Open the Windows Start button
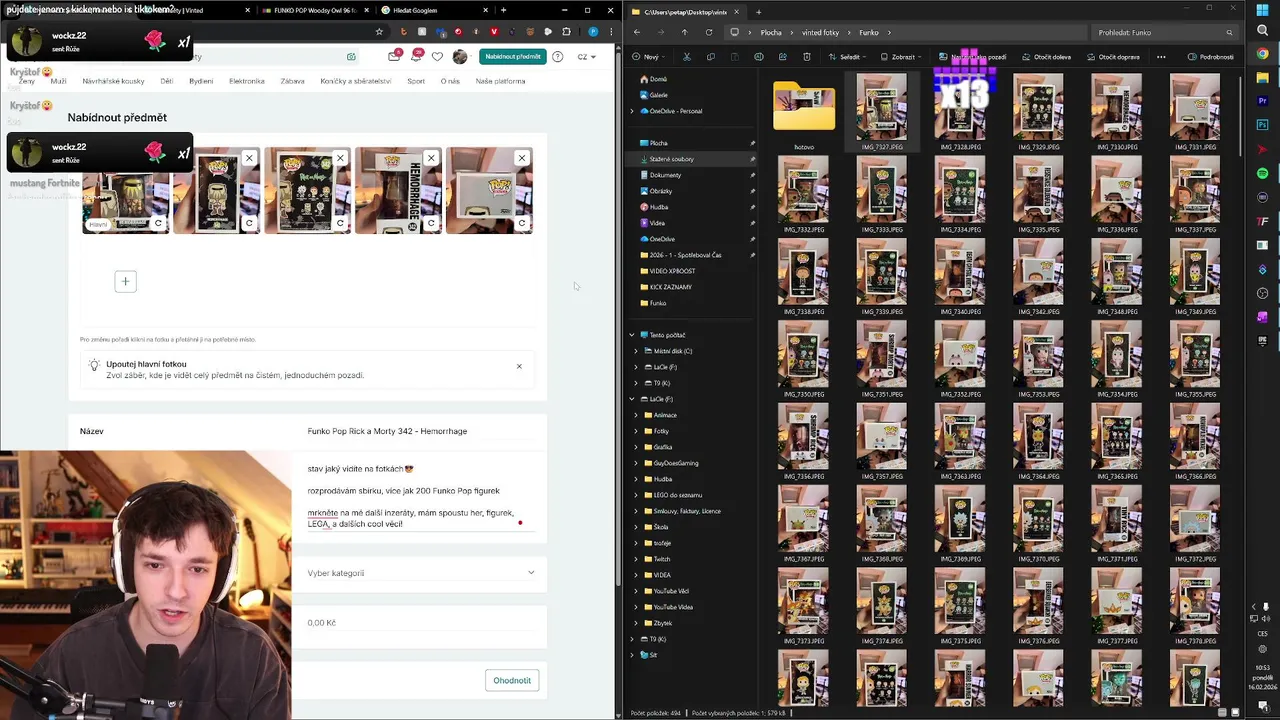 (x=1262, y=10)
